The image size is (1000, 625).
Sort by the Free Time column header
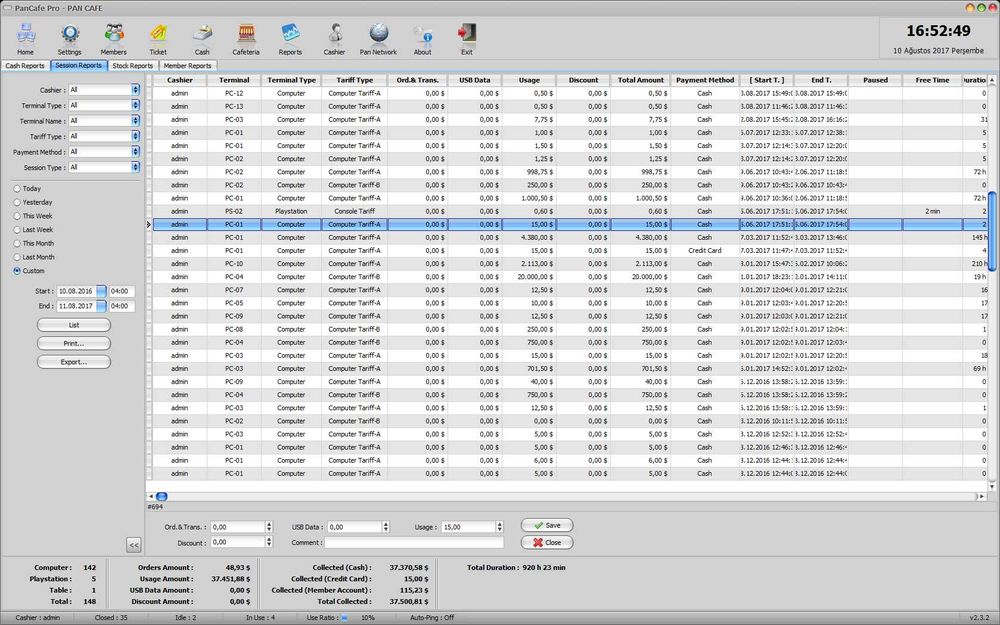click(x=932, y=80)
